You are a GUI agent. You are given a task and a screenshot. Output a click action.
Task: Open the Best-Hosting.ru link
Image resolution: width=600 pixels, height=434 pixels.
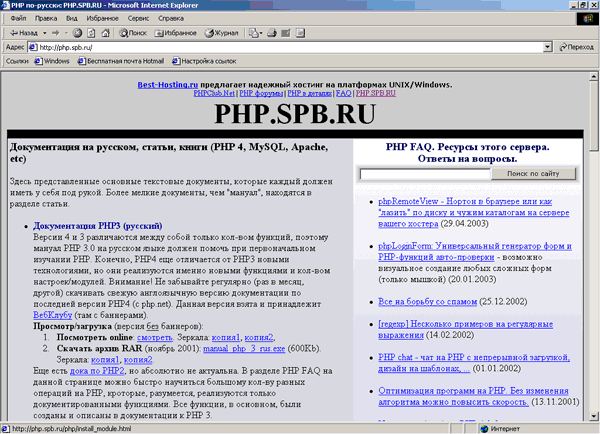pos(168,85)
